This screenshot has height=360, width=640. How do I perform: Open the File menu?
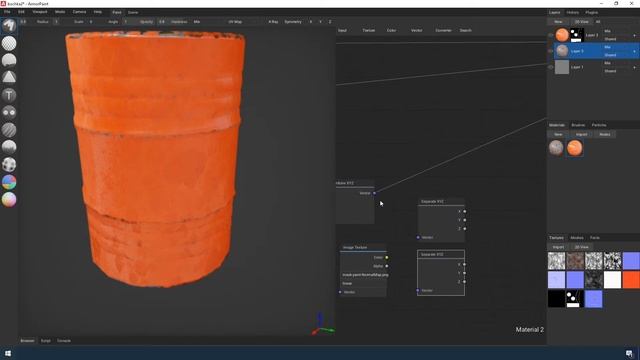7,12
